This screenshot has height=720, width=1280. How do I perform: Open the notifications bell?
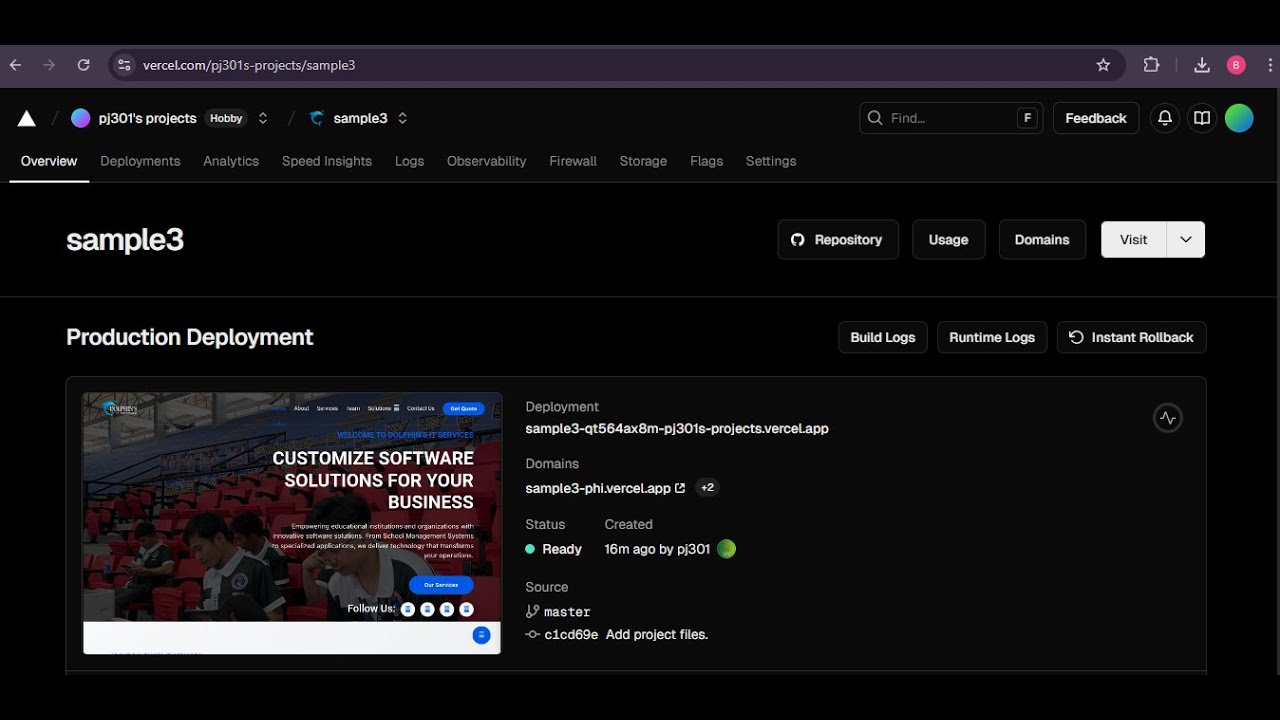pyautogui.click(x=1165, y=118)
